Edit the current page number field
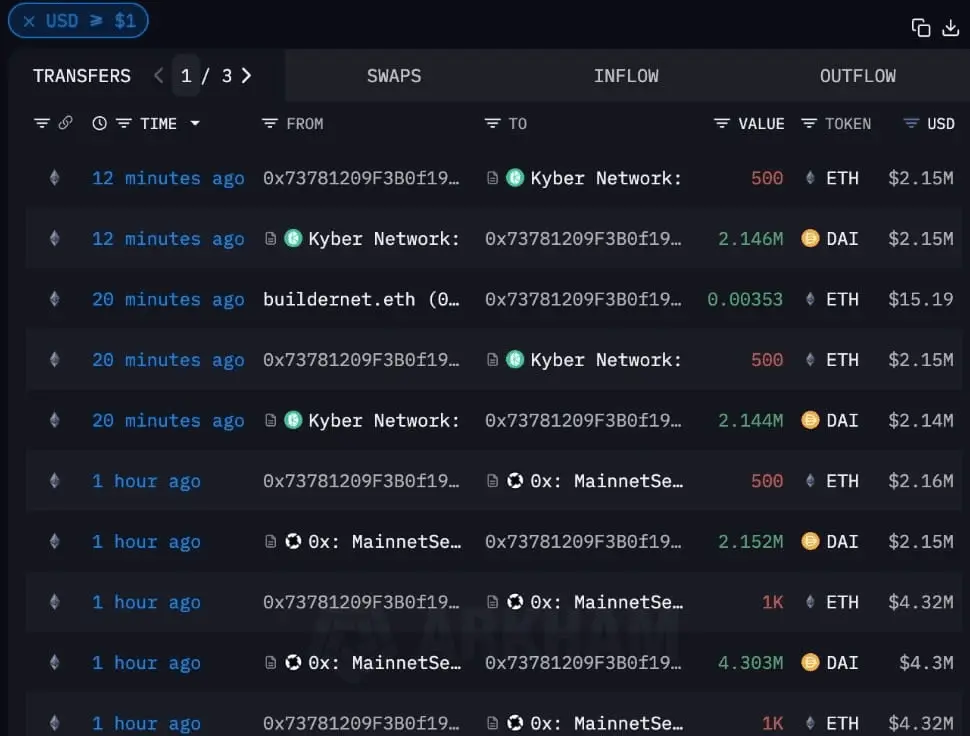This screenshot has height=736, width=970. [x=186, y=75]
